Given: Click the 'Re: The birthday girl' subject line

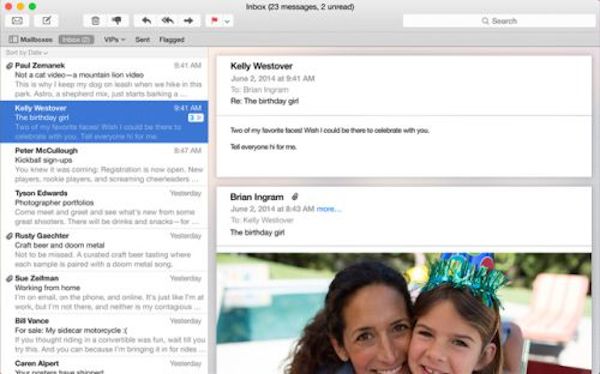Looking at the screenshot, I should [x=264, y=101].
